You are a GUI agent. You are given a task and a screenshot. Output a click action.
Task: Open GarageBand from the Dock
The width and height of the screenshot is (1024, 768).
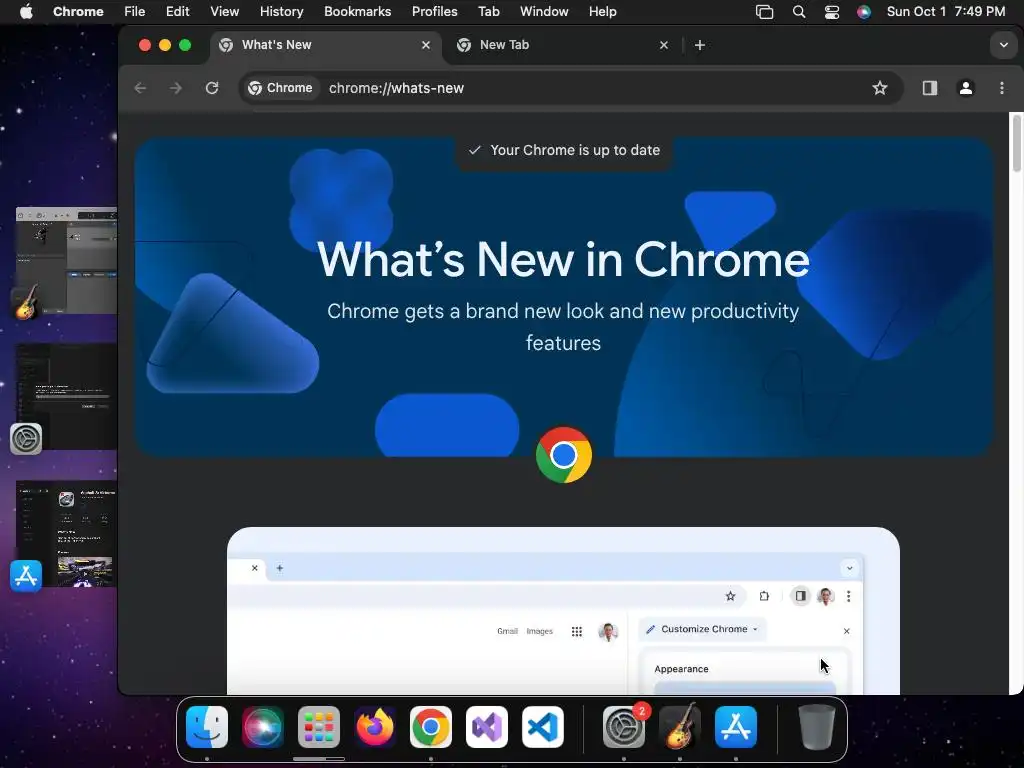[x=680, y=727]
